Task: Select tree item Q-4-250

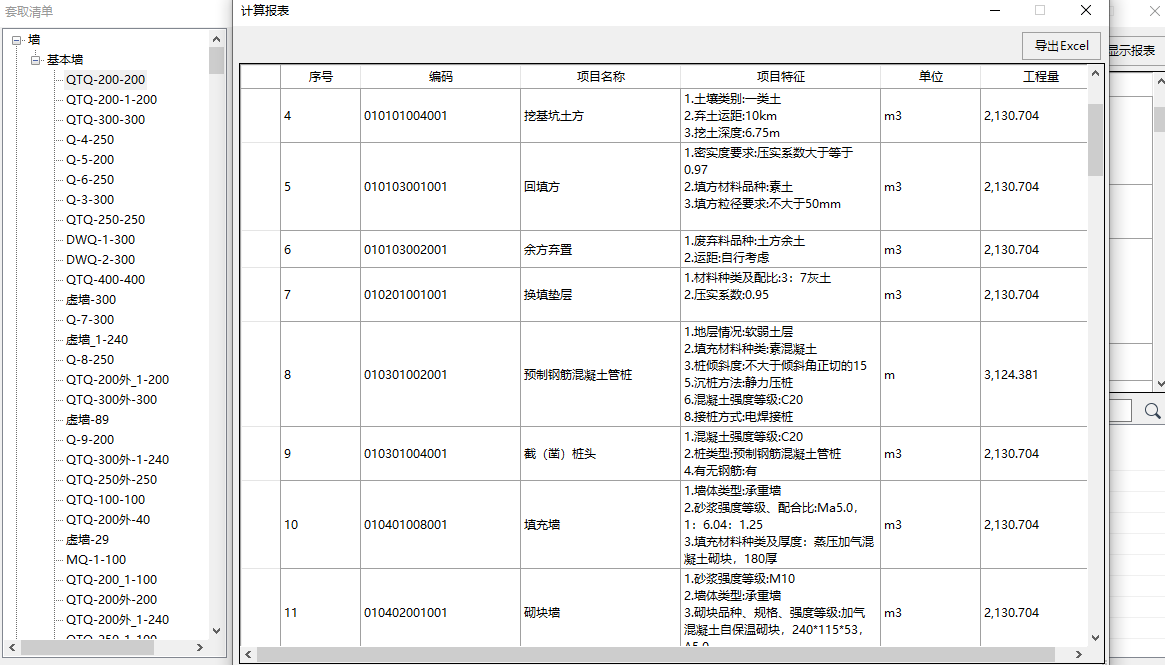Action: pyautogui.click(x=90, y=140)
